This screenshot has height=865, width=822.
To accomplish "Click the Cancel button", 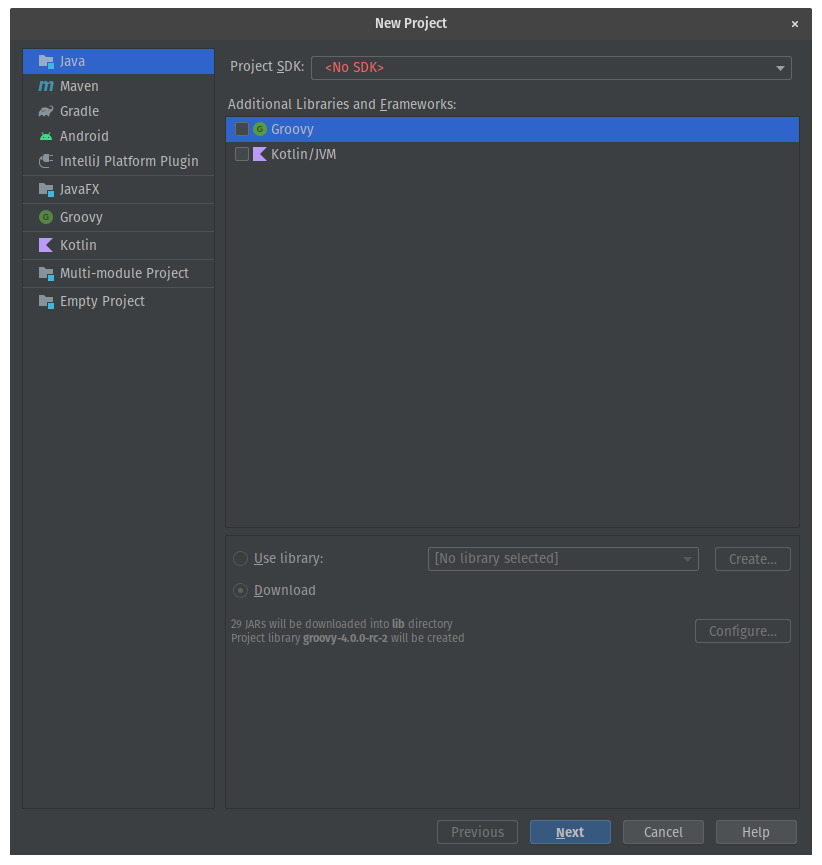I will [663, 832].
